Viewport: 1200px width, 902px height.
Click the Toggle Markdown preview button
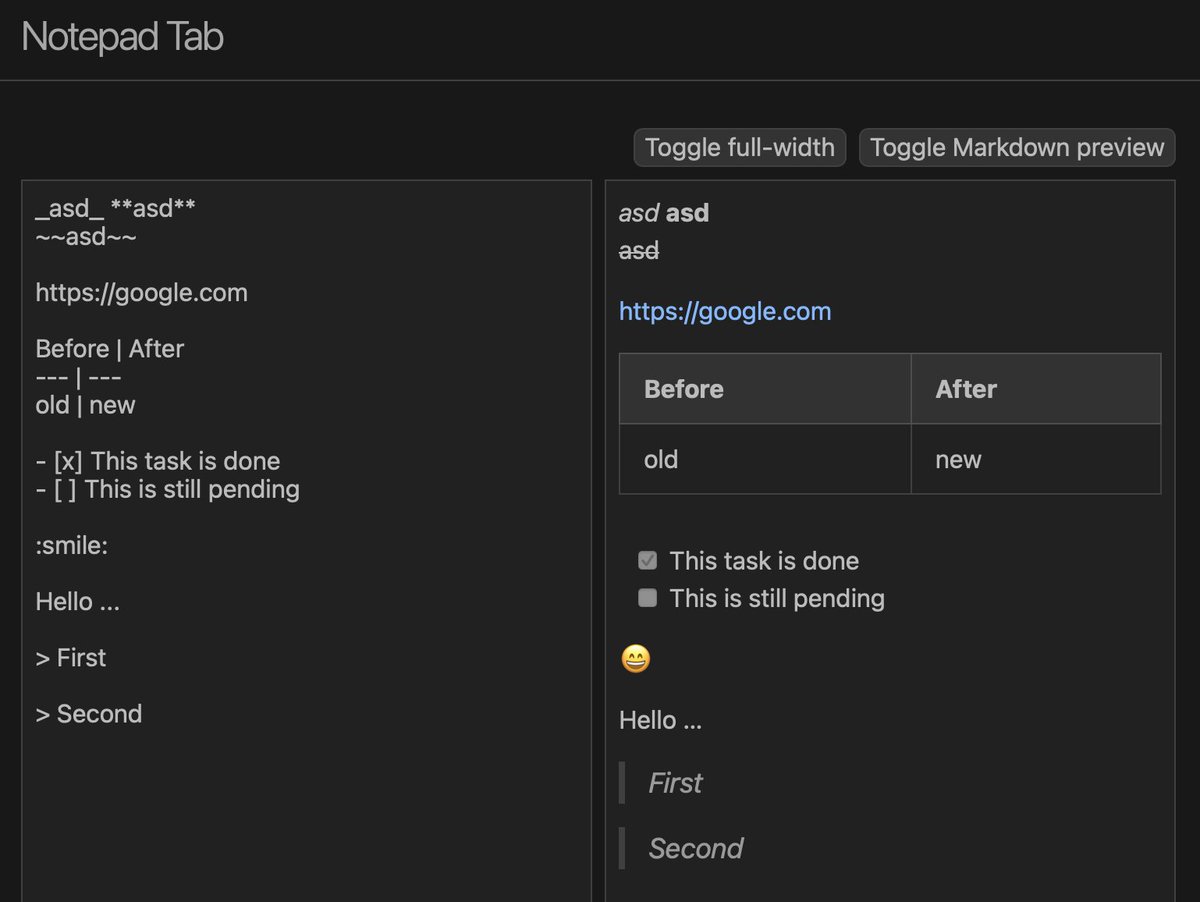[x=1017, y=148]
